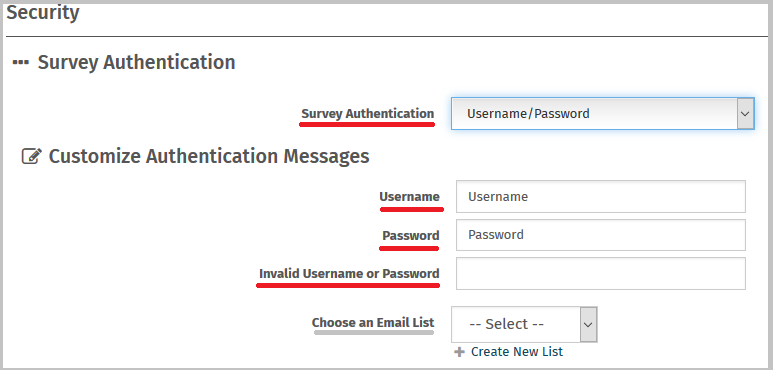Click the plus icon next to Create New List
Image resolution: width=773 pixels, height=370 pixels.
click(x=459, y=352)
